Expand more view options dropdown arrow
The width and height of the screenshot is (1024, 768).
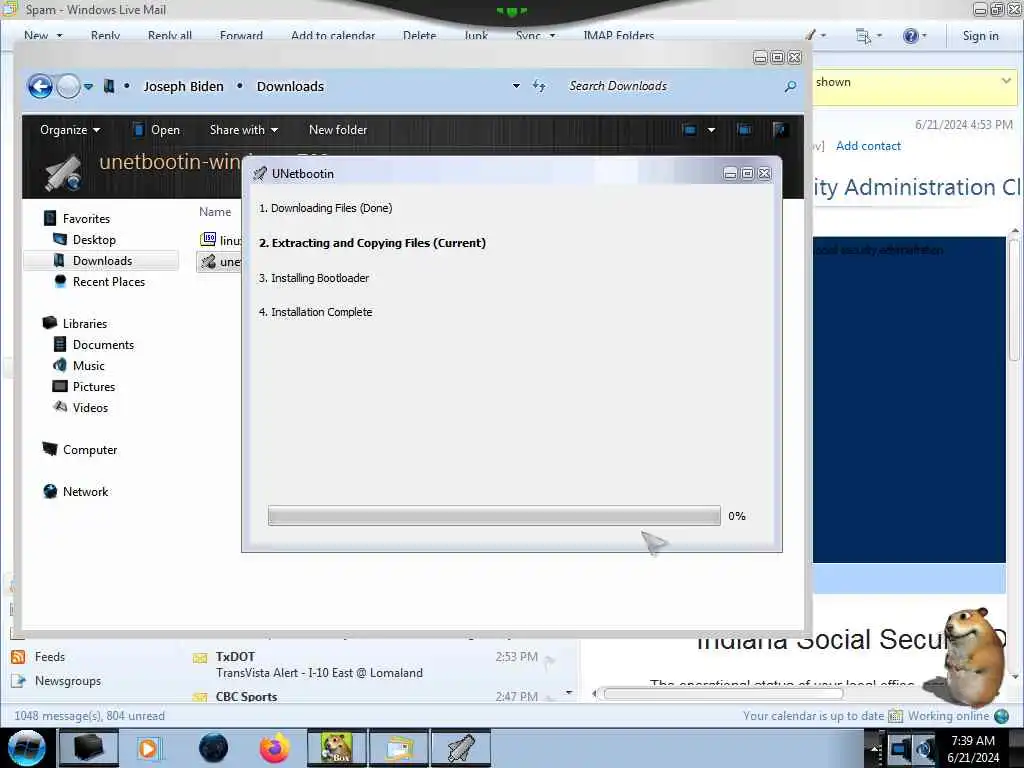point(711,130)
